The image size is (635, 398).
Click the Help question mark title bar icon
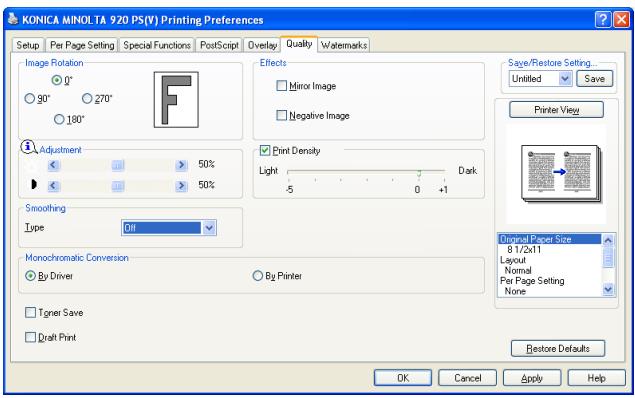603,19
